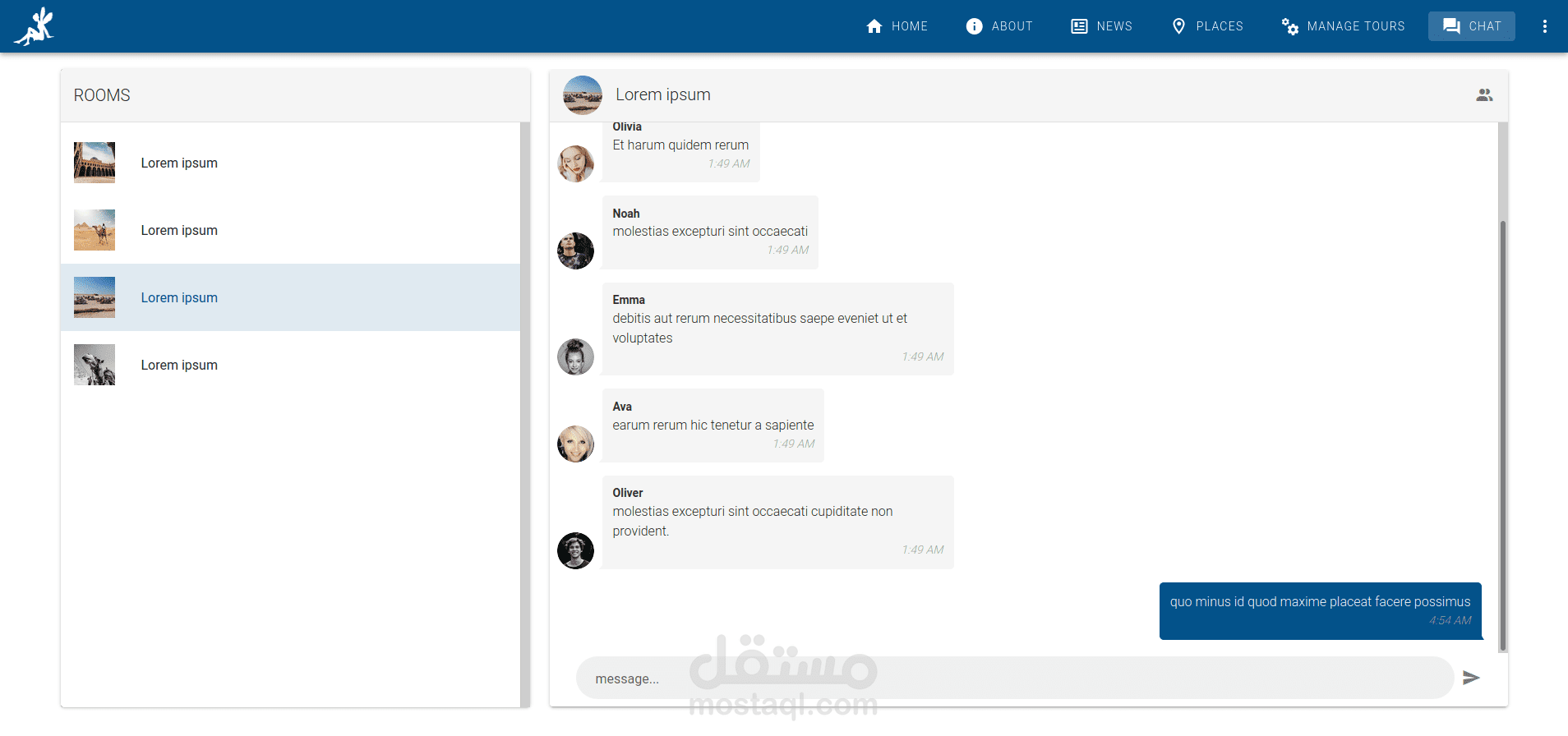The width and height of the screenshot is (1568, 736).
Task: Navigate to Places
Action: click(x=1206, y=26)
